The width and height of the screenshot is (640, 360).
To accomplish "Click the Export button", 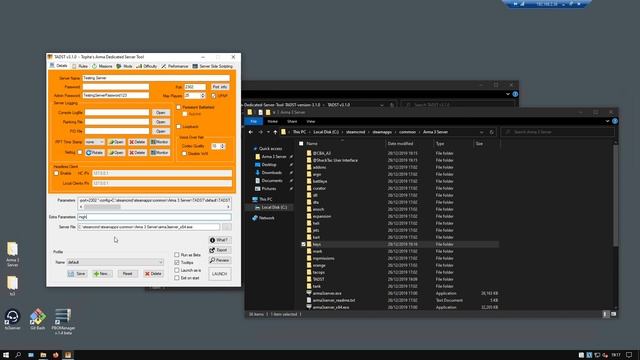I will [x=220, y=250].
